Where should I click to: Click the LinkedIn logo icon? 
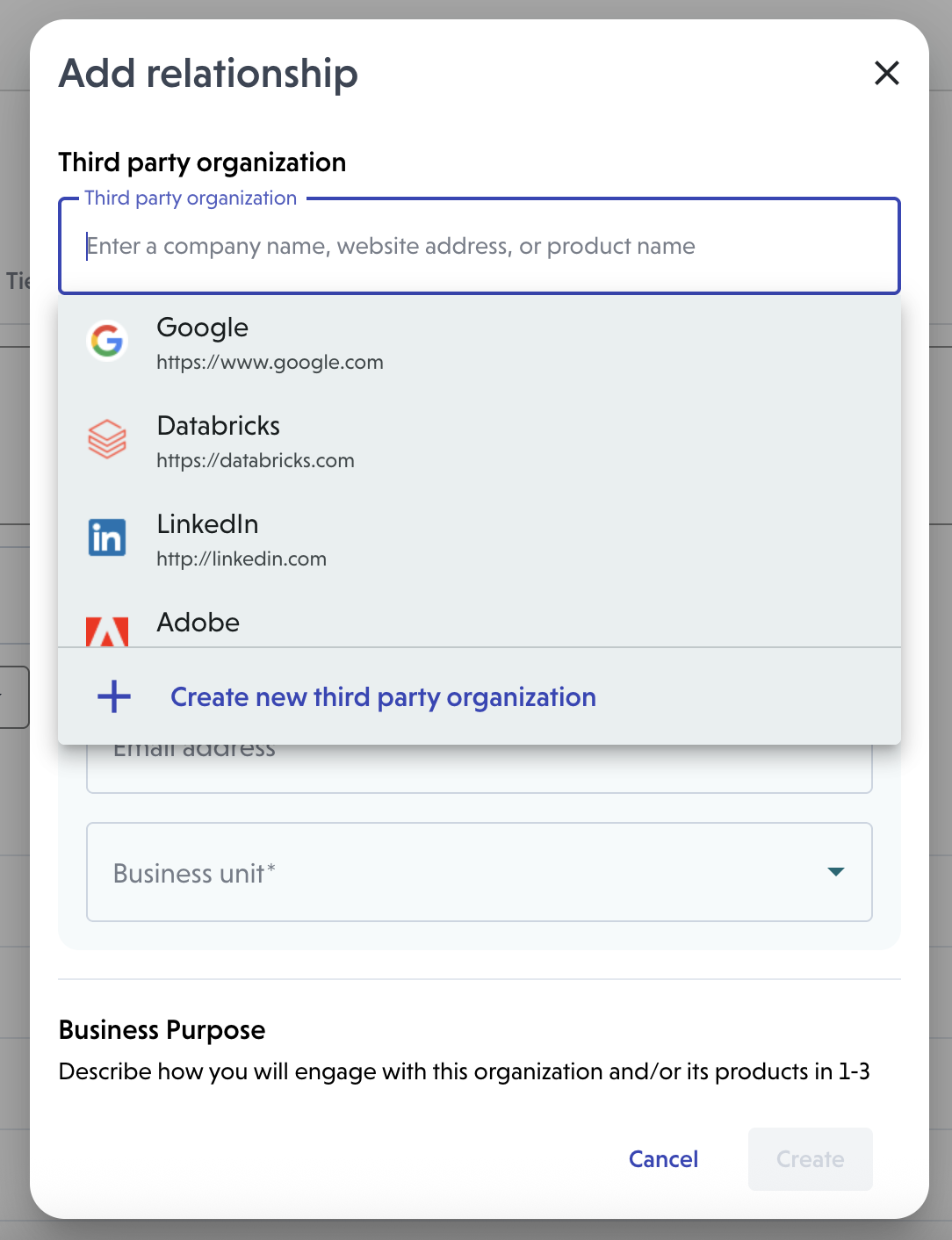[x=107, y=537]
